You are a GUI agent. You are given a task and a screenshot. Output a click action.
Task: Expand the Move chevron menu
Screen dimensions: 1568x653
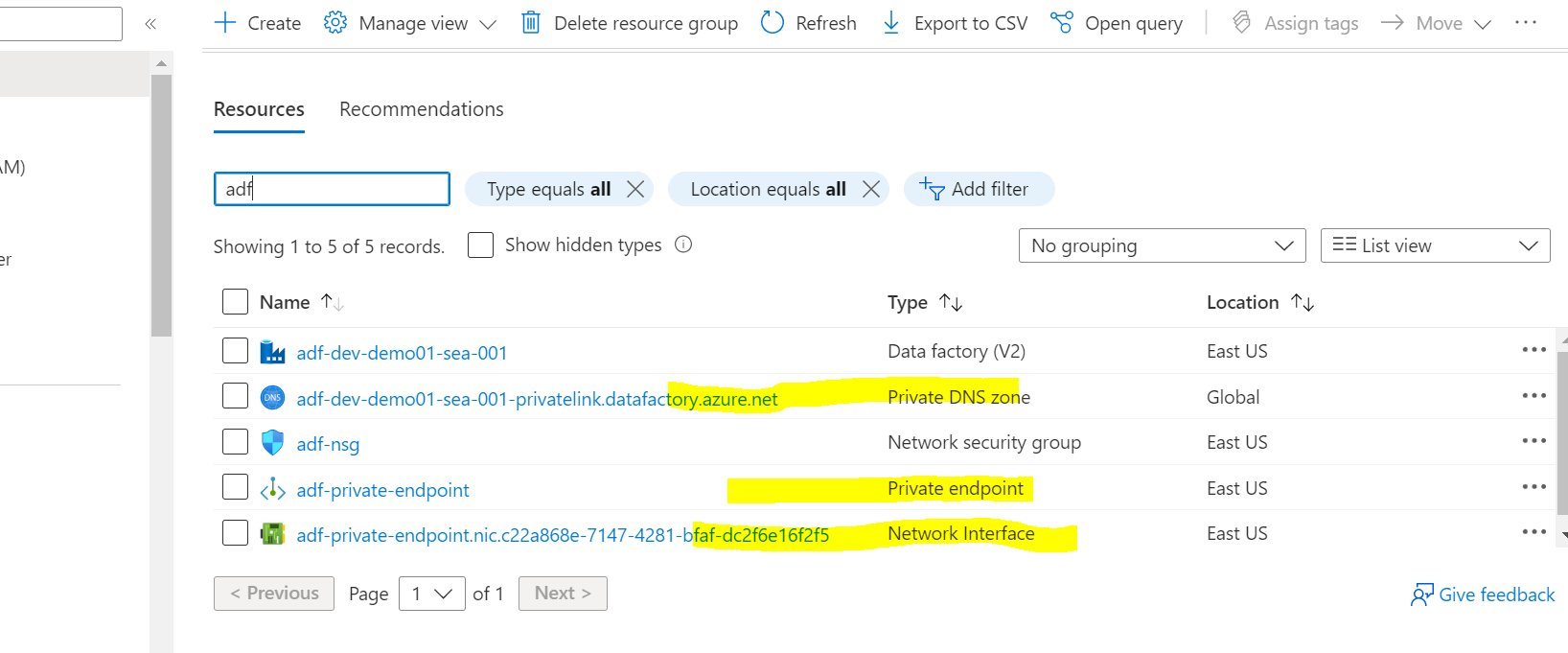[1483, 24]
